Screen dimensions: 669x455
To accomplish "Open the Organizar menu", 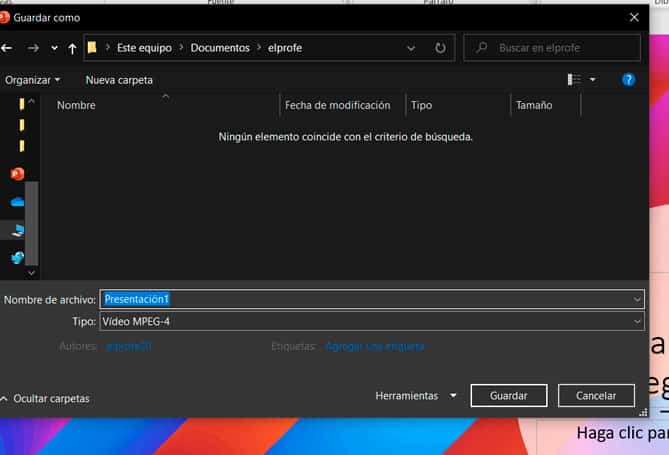I will click(32, 79).
